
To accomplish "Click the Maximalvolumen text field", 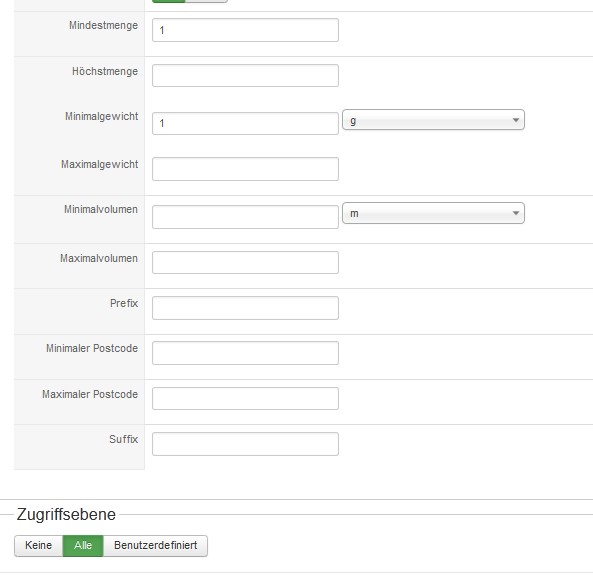I will 245,262.
